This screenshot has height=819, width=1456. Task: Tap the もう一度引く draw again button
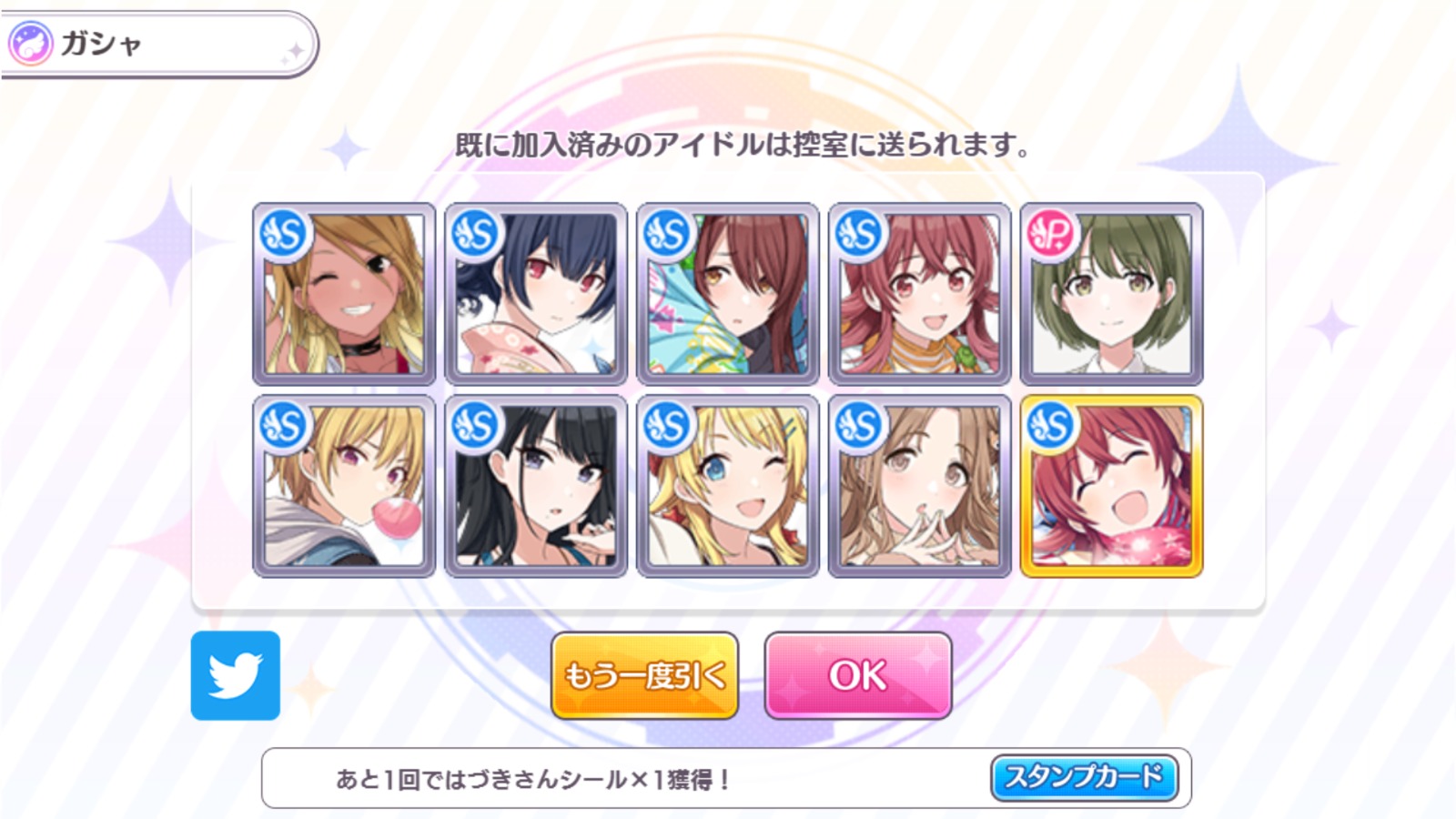644,676
